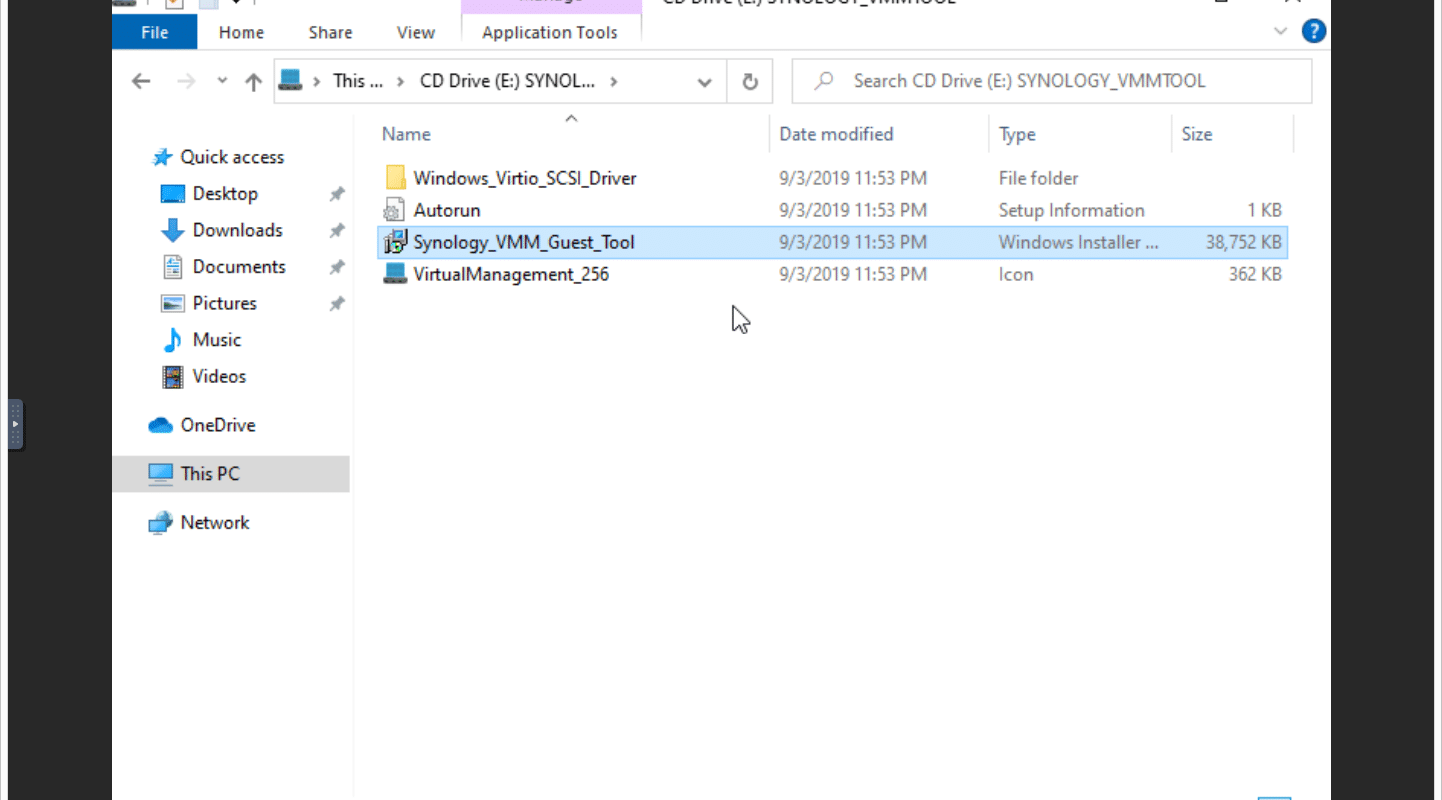Open Network in the navigation pane
The height and width of the screenshot is (800, 1442).
(x=215, y=522)
